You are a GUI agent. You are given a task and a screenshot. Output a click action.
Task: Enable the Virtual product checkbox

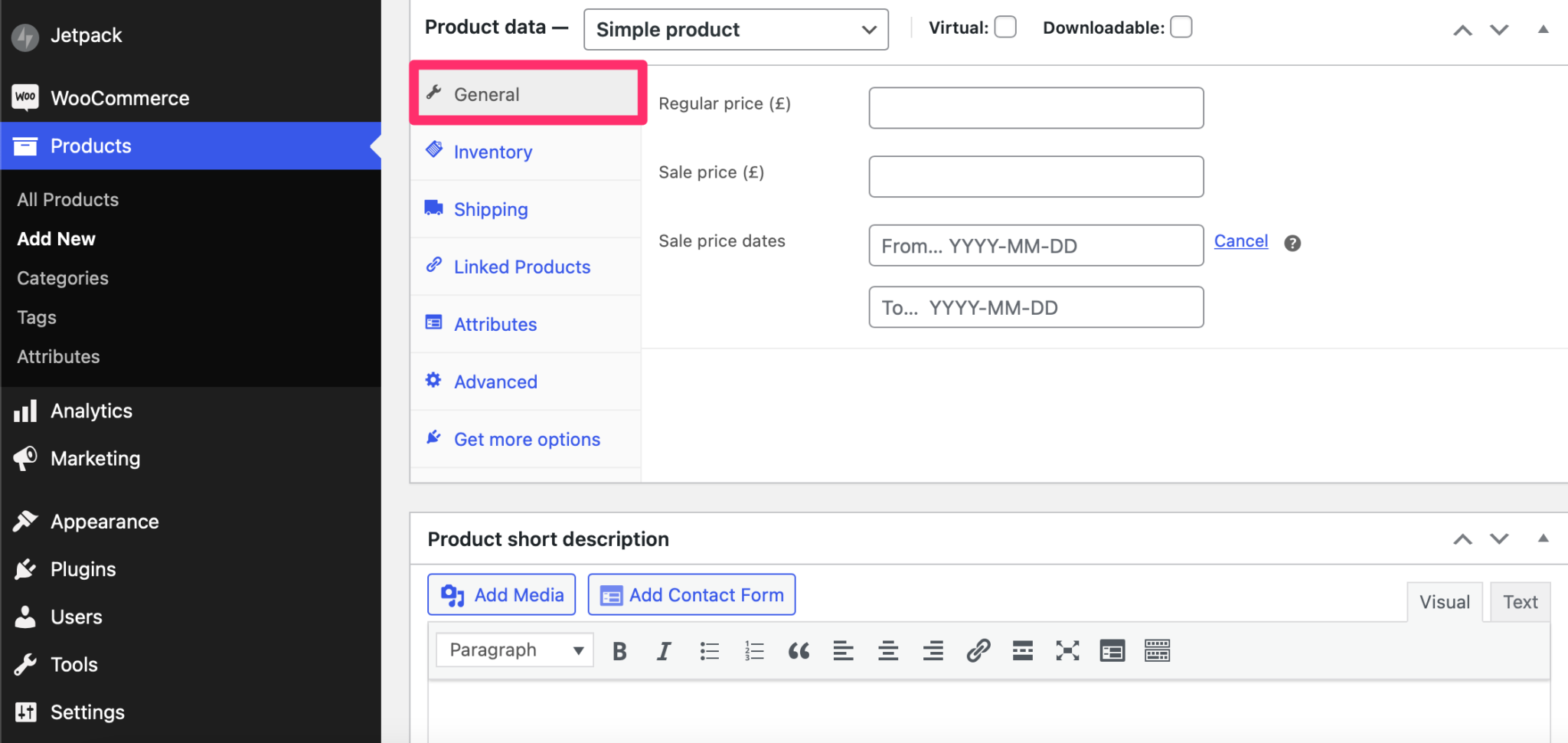(1005, 26)
